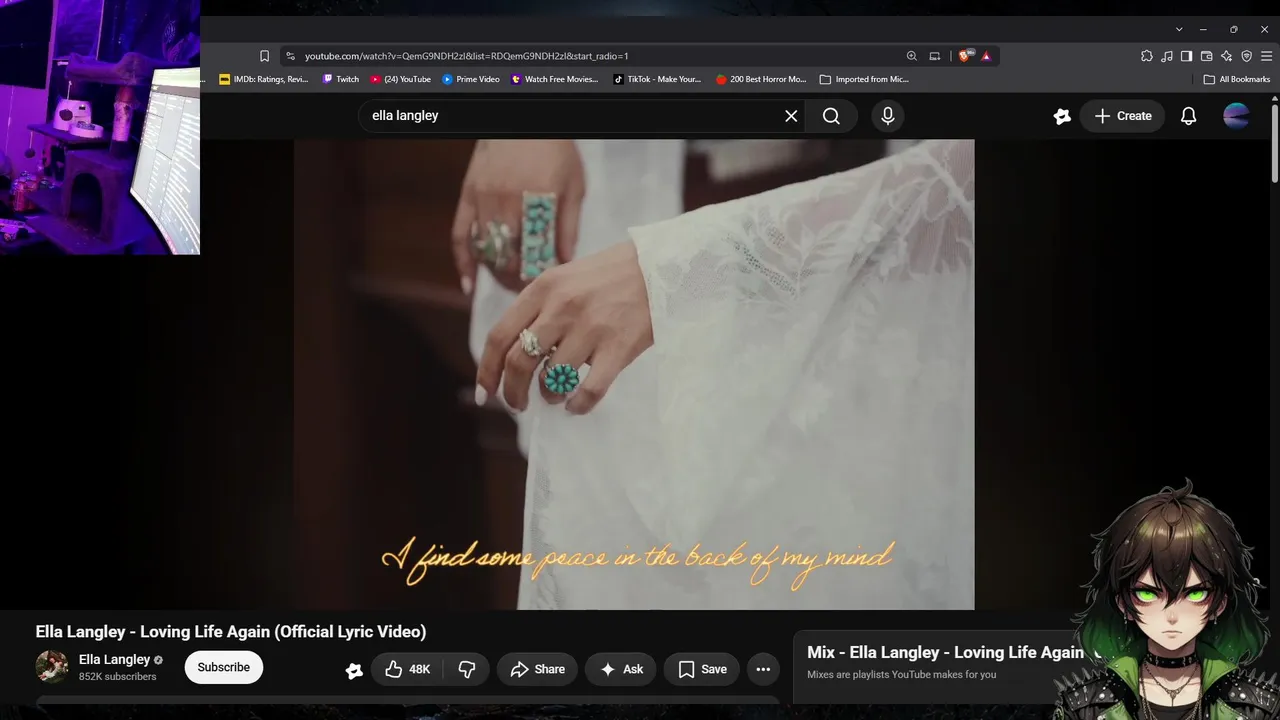
Task: Open the YouTube account avatar menu
Action: tap(1236, 116)
